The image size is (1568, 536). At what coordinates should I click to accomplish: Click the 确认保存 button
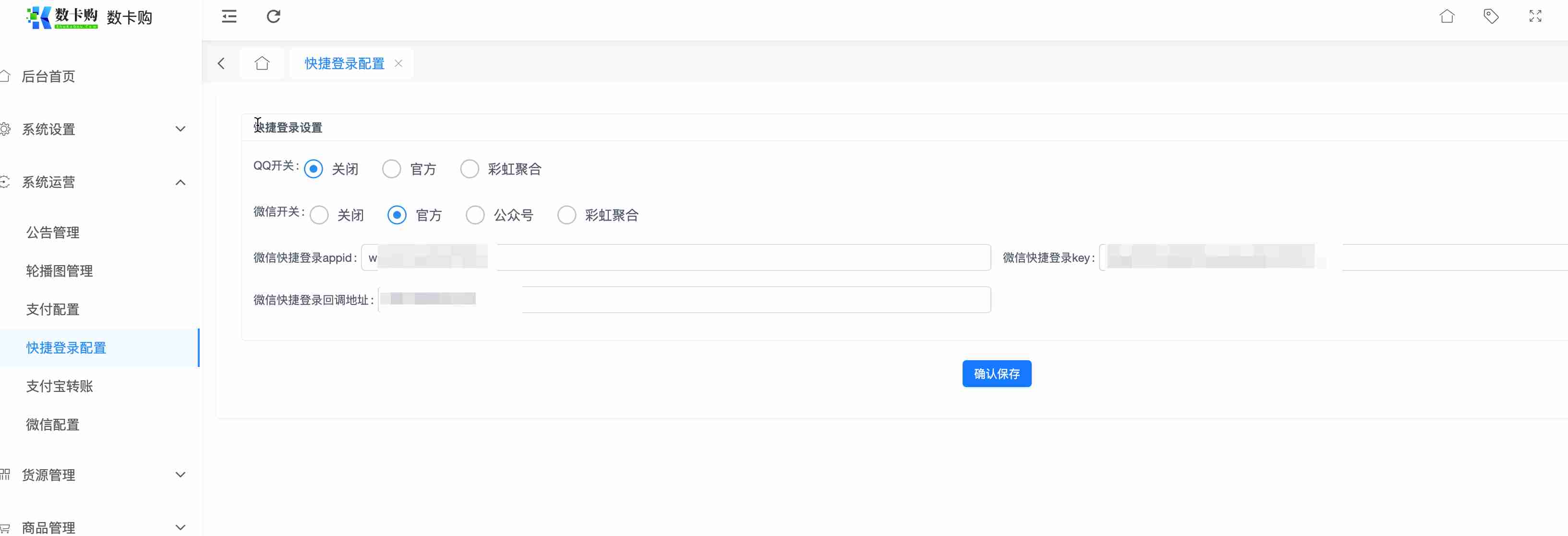996,373
